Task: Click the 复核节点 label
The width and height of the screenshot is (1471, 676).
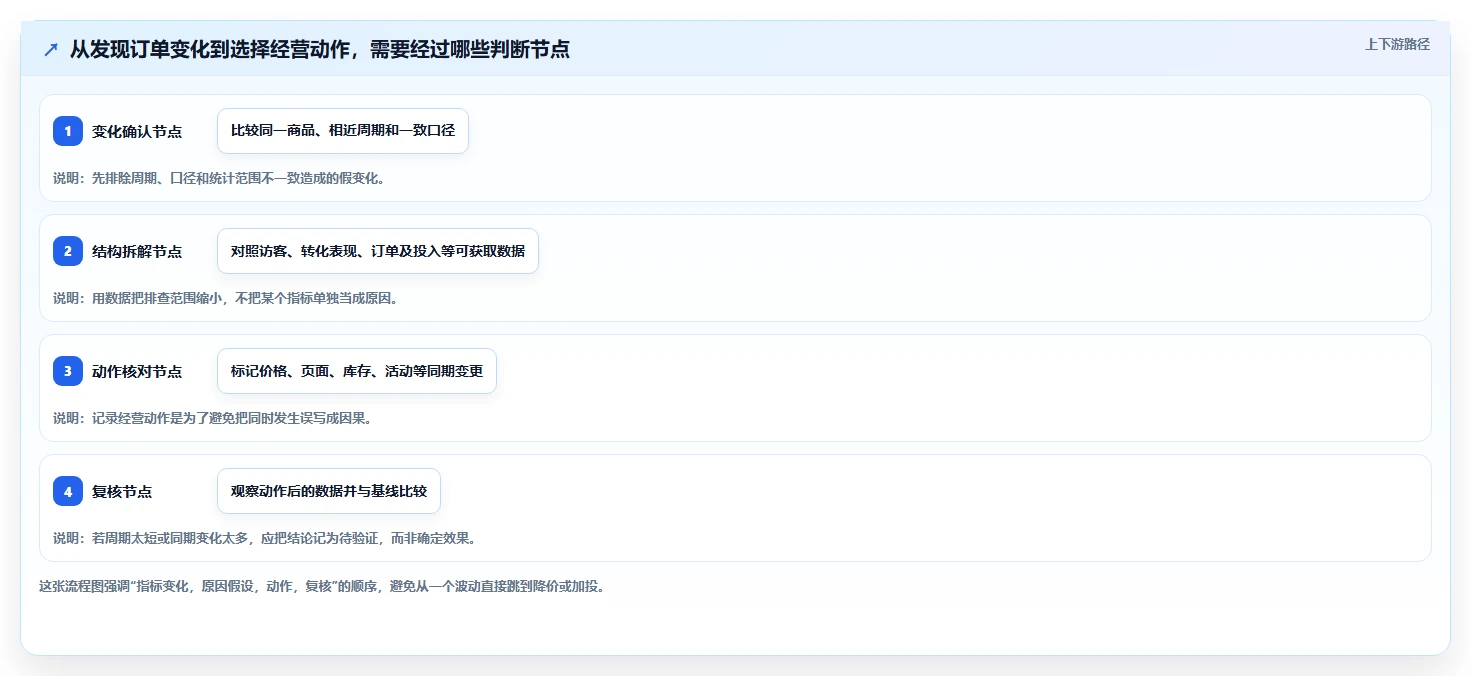Action: tap(122, 491)
